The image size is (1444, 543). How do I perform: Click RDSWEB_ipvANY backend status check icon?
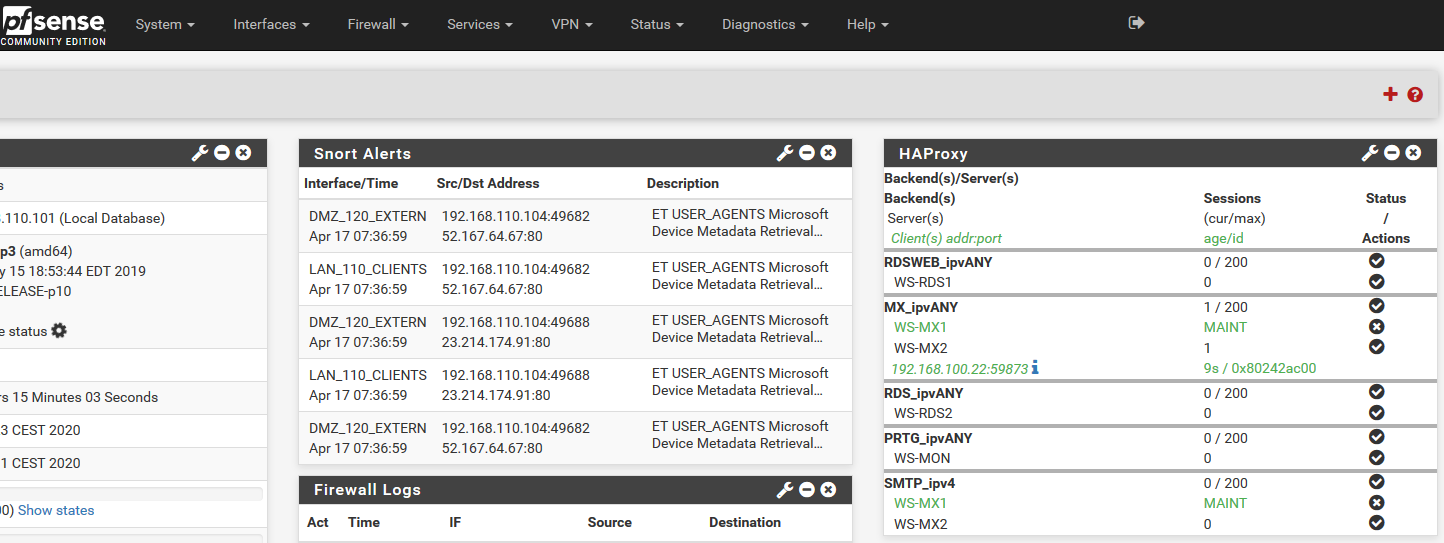(x=1376, y=261)
